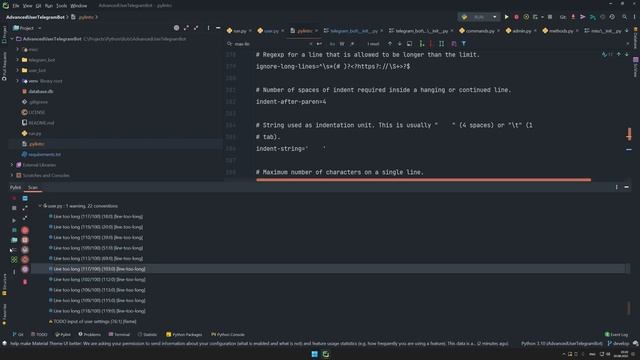
Task: Open the File menu
Action: click(x=16, y=6)
